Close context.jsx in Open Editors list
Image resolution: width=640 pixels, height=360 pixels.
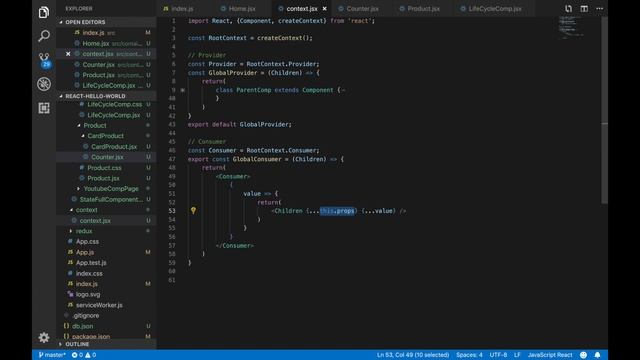tap(68, 54)
